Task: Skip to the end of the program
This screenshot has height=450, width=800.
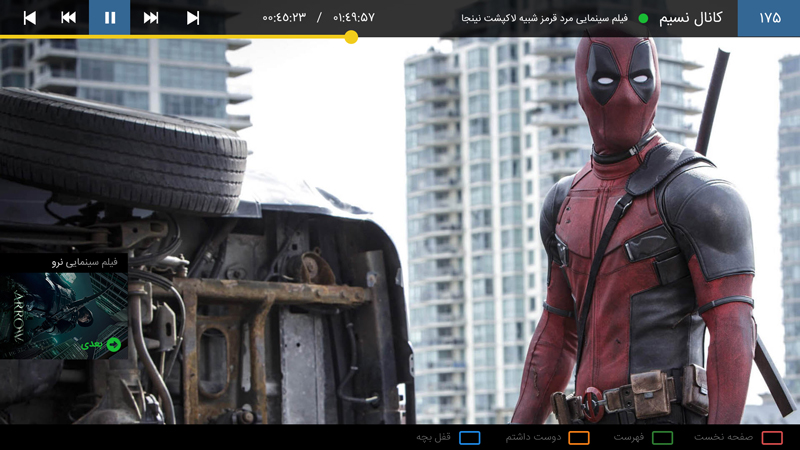Action: click(x=193, y=18)
